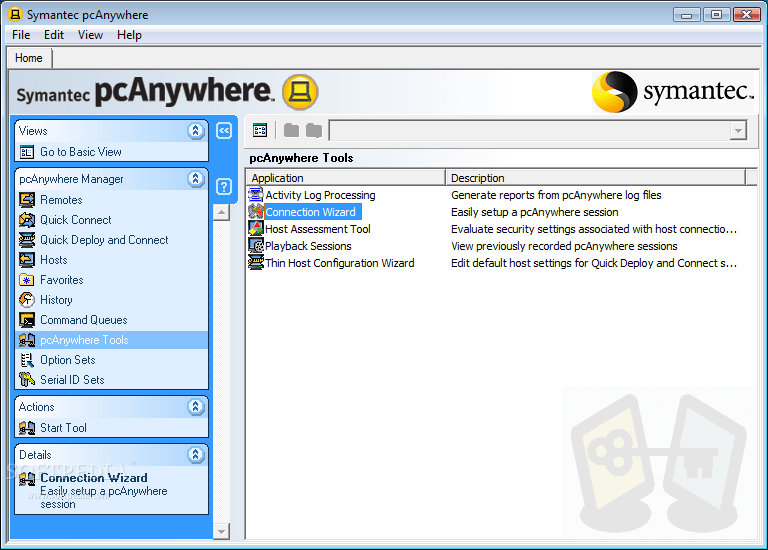The width and height of the screenshot is (768, 550).
Task: Click the view mode toolbar icon
Action: click(x=260, y=130)
